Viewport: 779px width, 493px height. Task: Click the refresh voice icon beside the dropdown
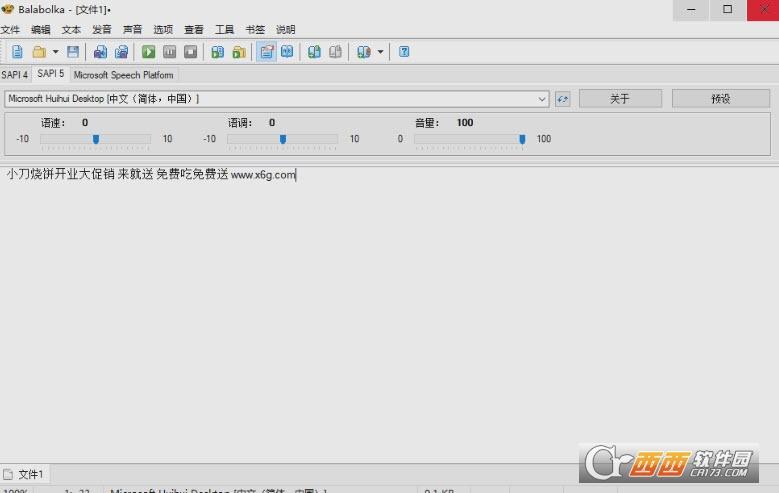coord(562,99)
